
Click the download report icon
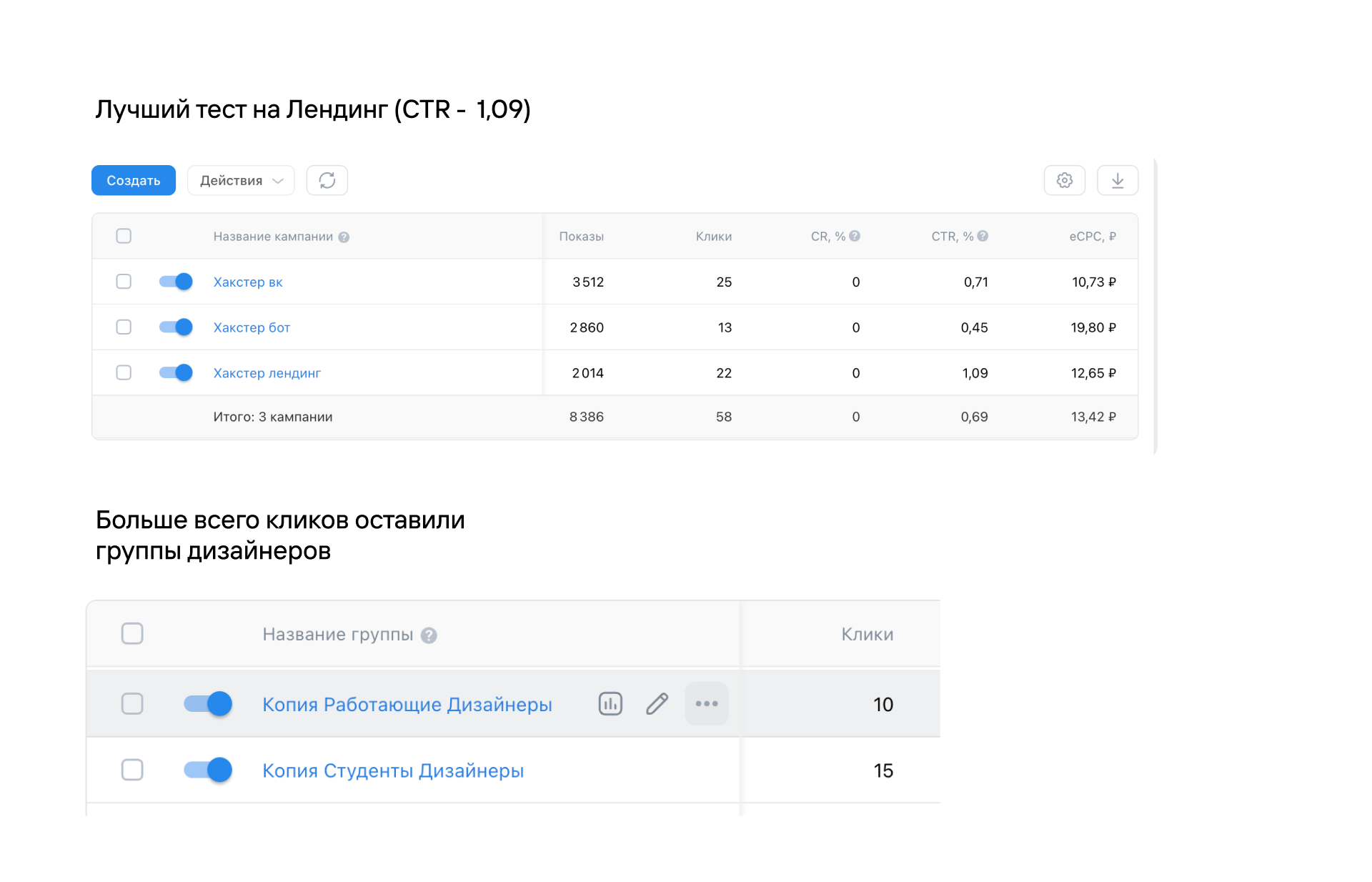(x=1117, y=180)
